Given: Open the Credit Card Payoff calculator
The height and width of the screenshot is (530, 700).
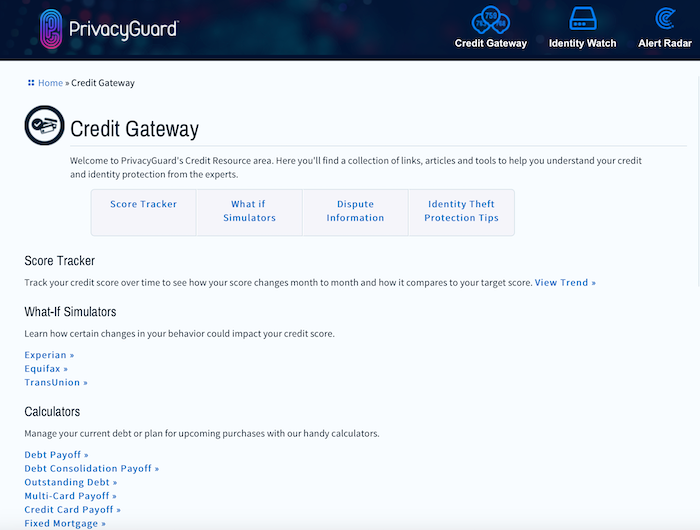Looking at the screenshot, I should tap(72, 510).
